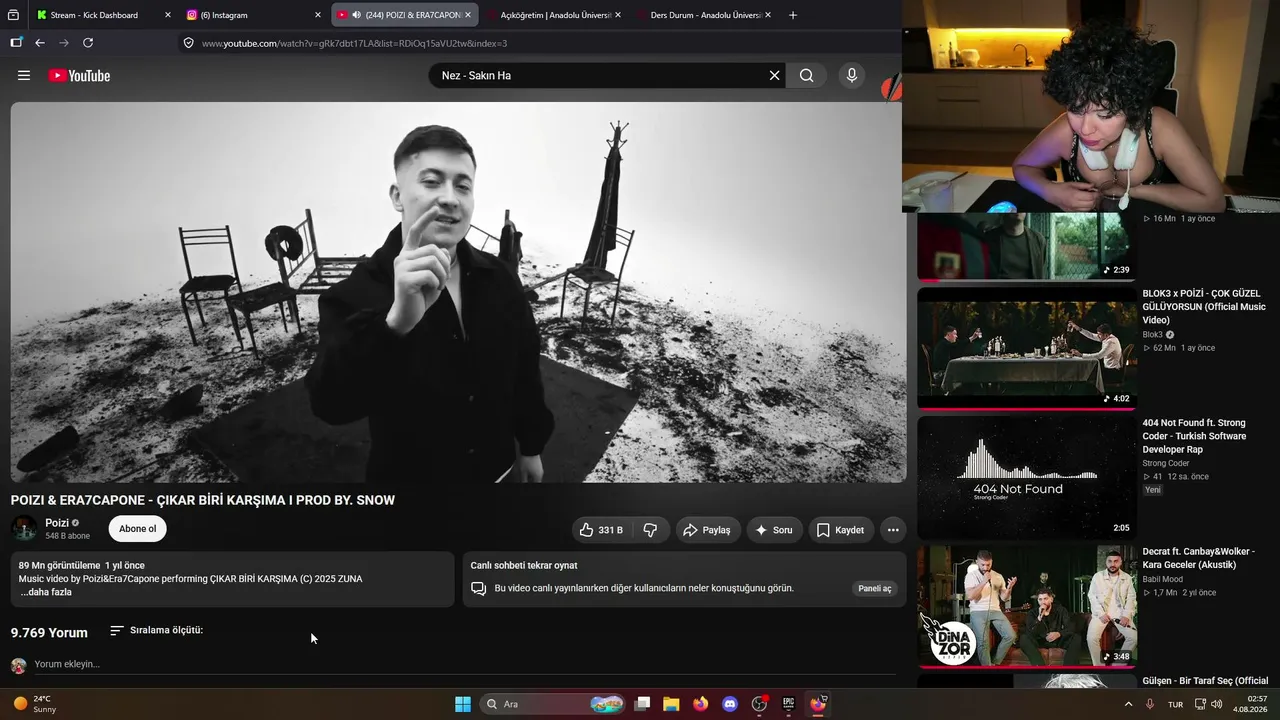Play the BLOK3 x POİZİ video thumbnail
This screenshot has height=720, width=1280.
click(1027, 348)
